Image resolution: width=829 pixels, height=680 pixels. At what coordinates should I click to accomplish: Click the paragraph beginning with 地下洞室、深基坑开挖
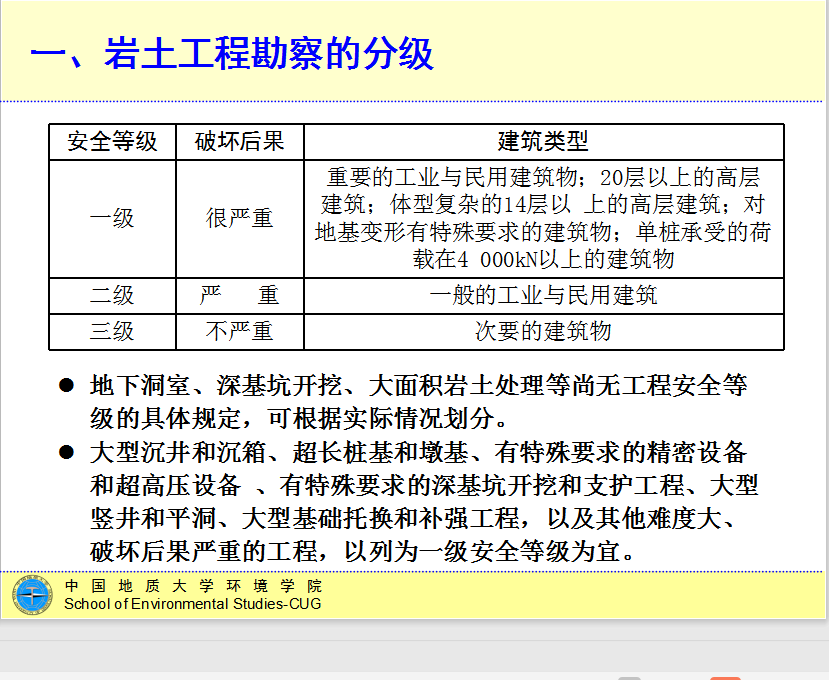point(418,400)
